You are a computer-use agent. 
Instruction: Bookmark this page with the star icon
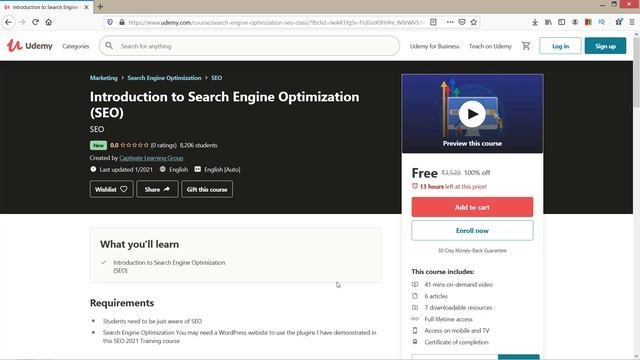coord(473,22)
